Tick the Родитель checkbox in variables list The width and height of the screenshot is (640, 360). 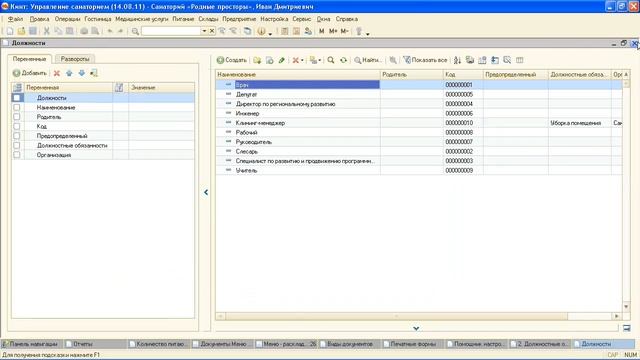pyautogui.click(x=17, y=117)
